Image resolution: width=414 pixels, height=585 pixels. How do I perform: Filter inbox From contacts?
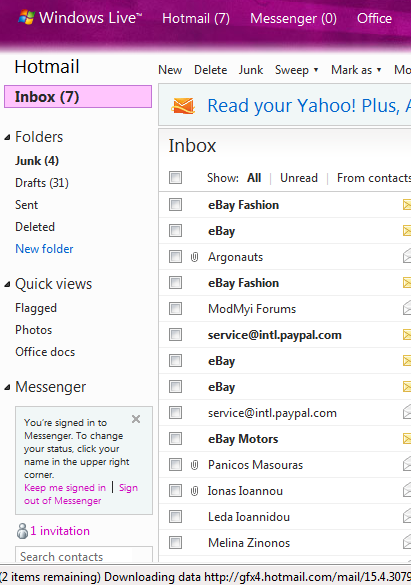click(374, 178)
